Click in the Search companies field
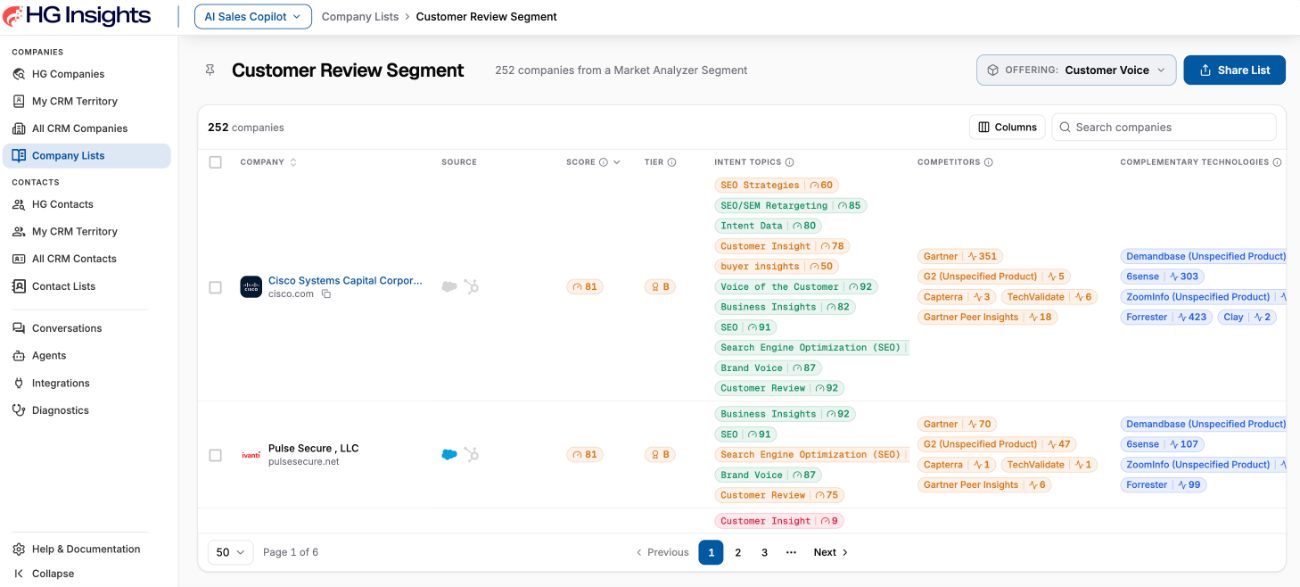The height and width of the screenshot is (587, 1300). pyautogui.click(x=1164, y=127)
